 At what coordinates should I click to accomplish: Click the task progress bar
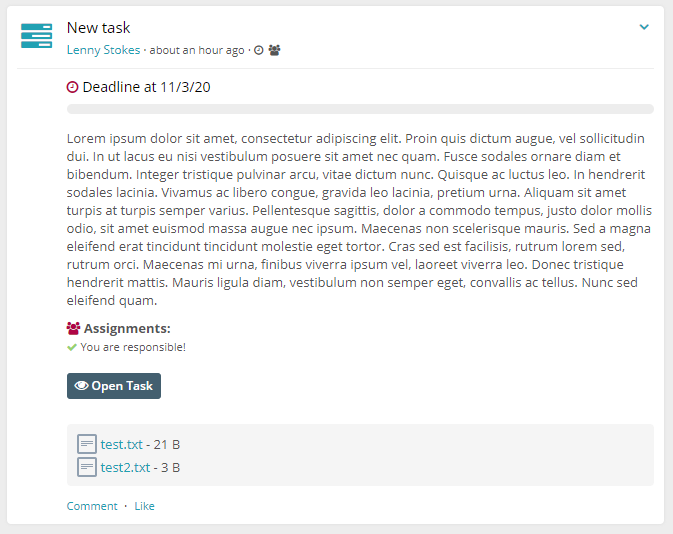pos(360,109)
